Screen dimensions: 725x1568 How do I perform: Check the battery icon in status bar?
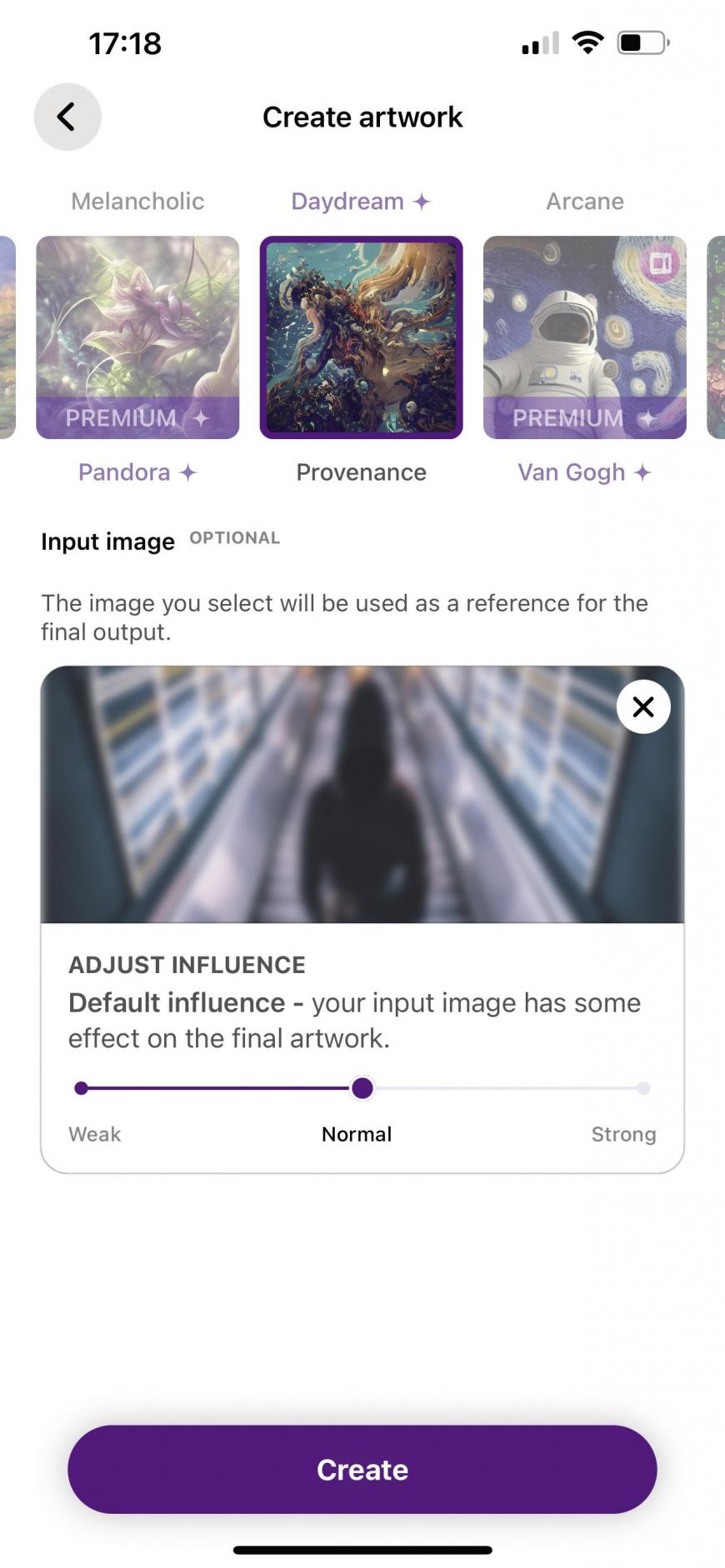pyautogui.click(x=643, y=42)
